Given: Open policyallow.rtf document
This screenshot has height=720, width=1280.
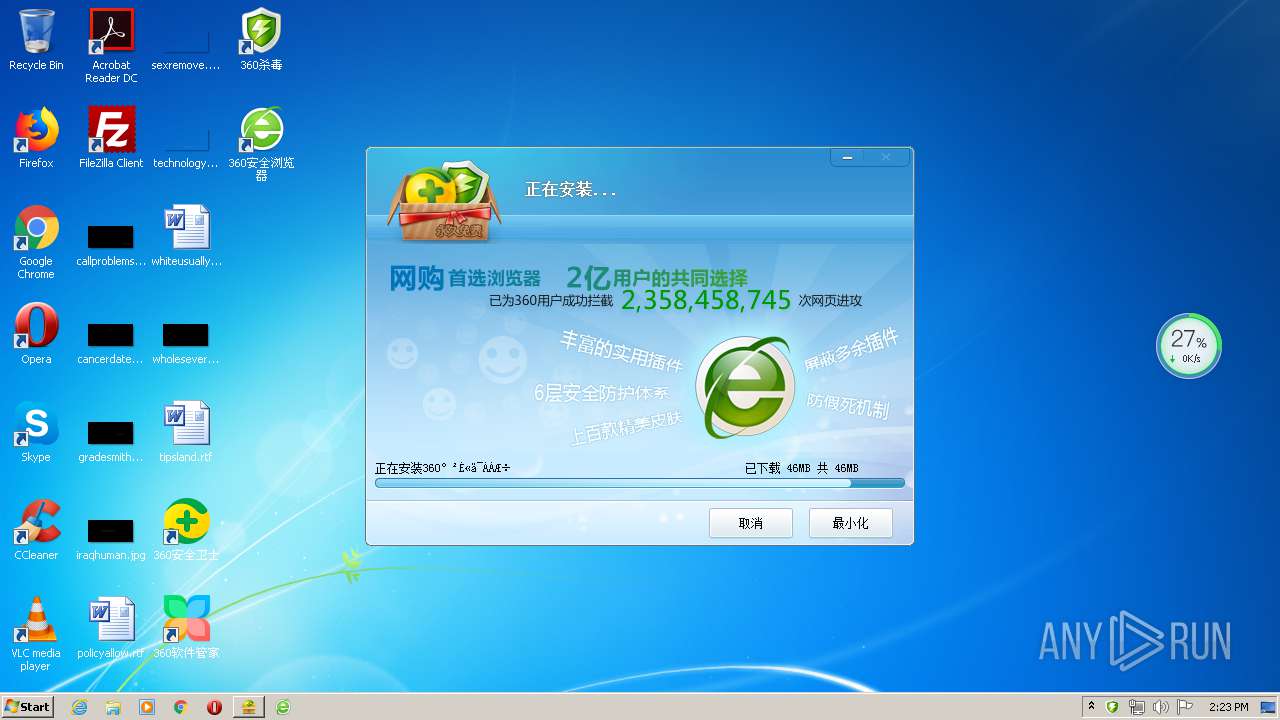Looking at the screenshot, I should 111,628.
